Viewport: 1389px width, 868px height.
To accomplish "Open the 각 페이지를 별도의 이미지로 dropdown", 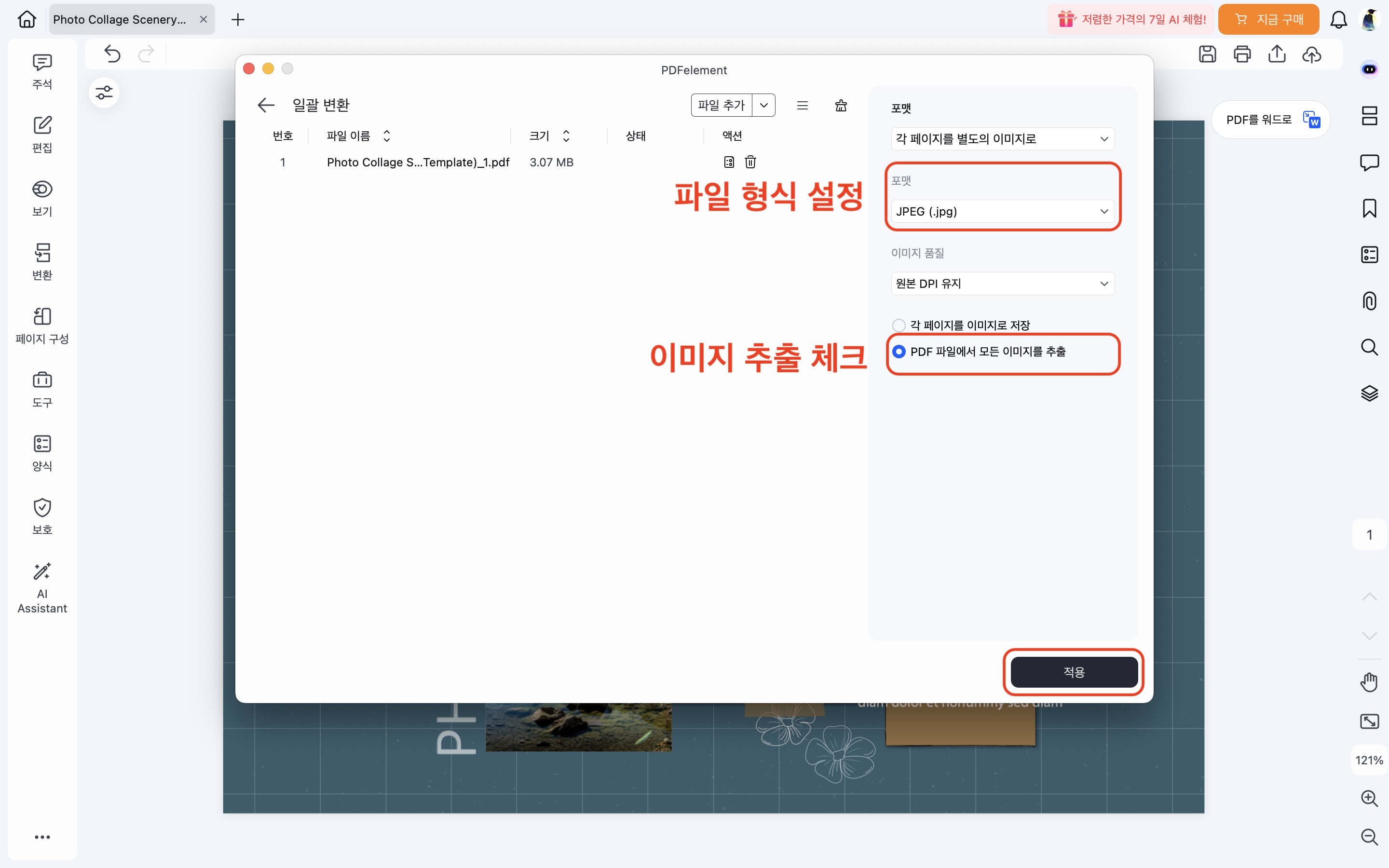I will click(1002, 139).
